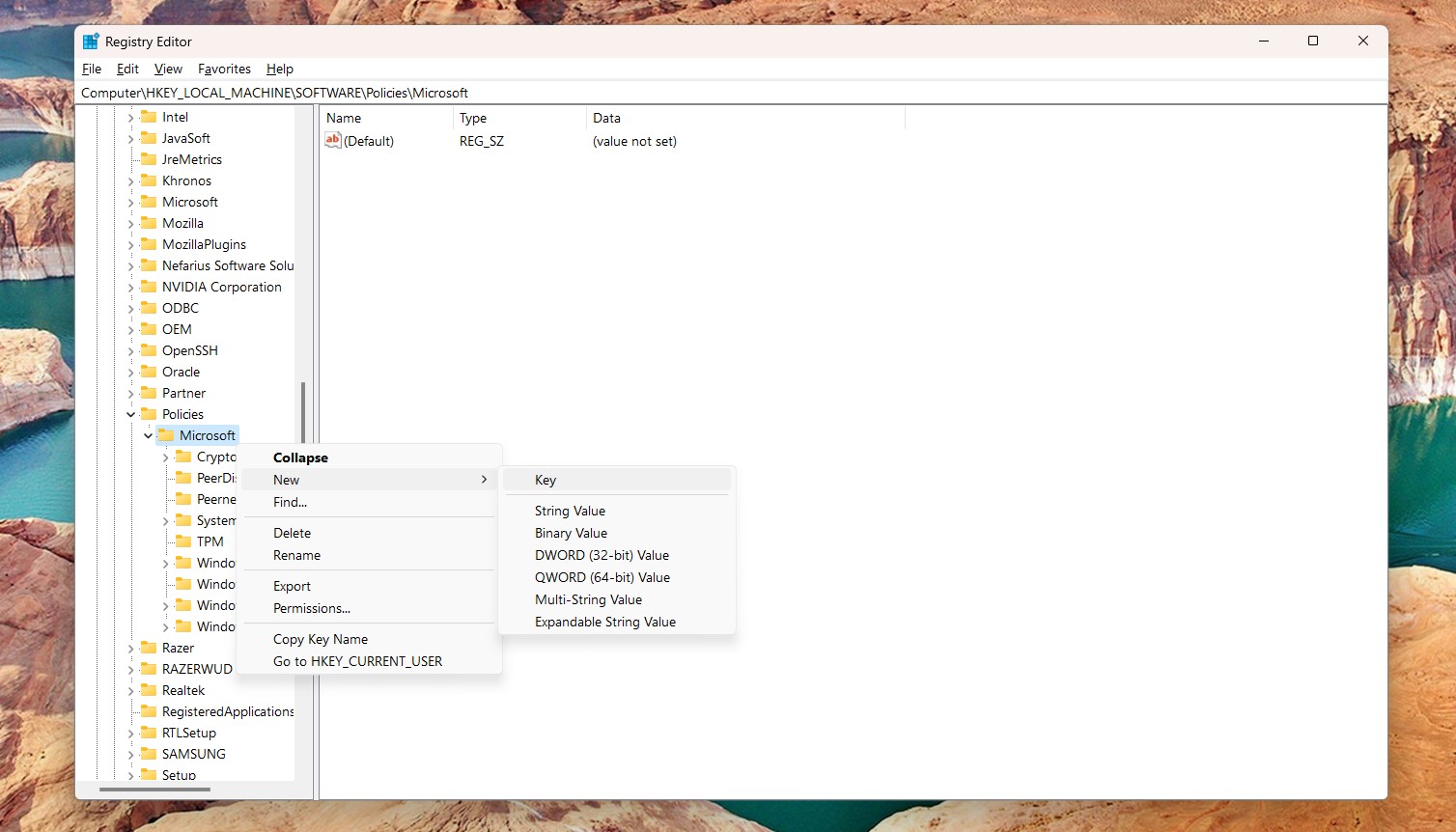
Task: Click the TPM folder icon
Action: click(x=183, y=541)
